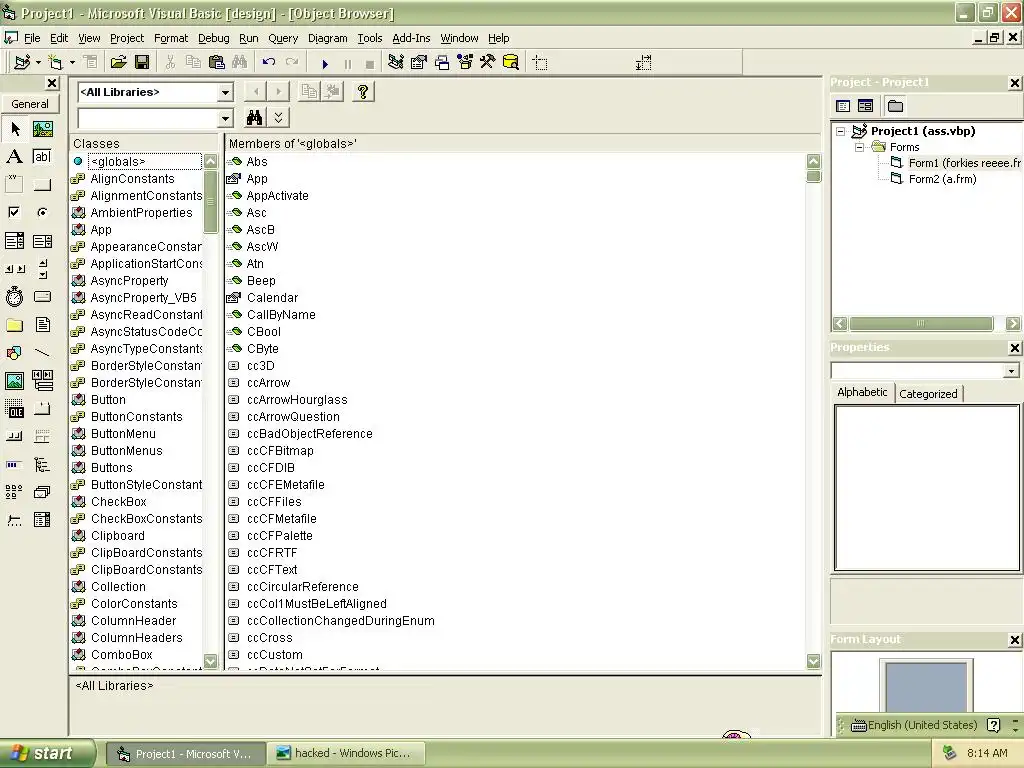This screenshot has width=1024, height=768.
Task: Click View Code in the Project panel
Action: (843, 106)
